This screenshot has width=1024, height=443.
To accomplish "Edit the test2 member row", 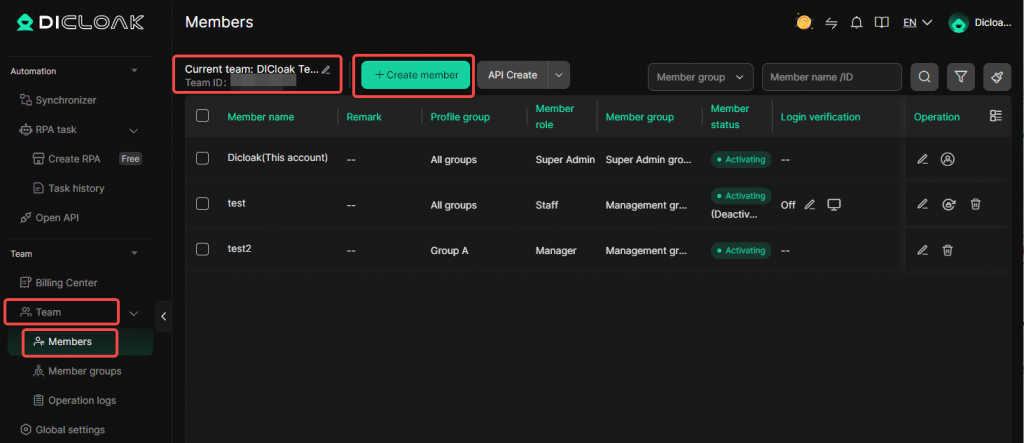I will tap(922, 250).
